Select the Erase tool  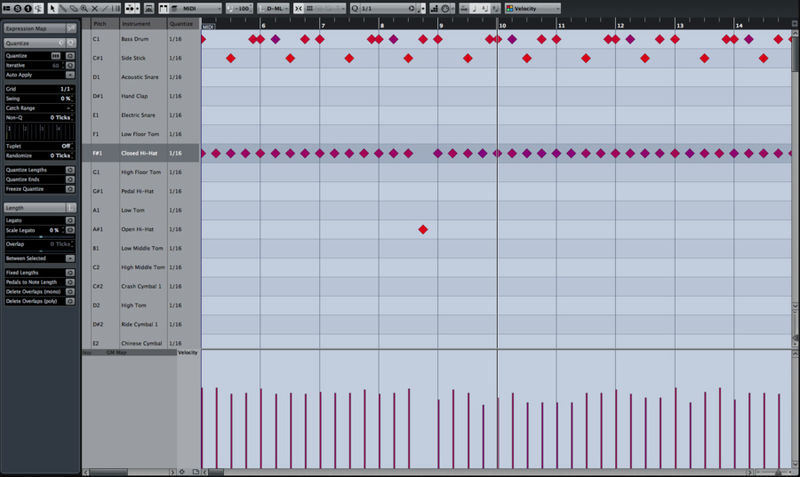pyautogui.click(x=73, y=8)
